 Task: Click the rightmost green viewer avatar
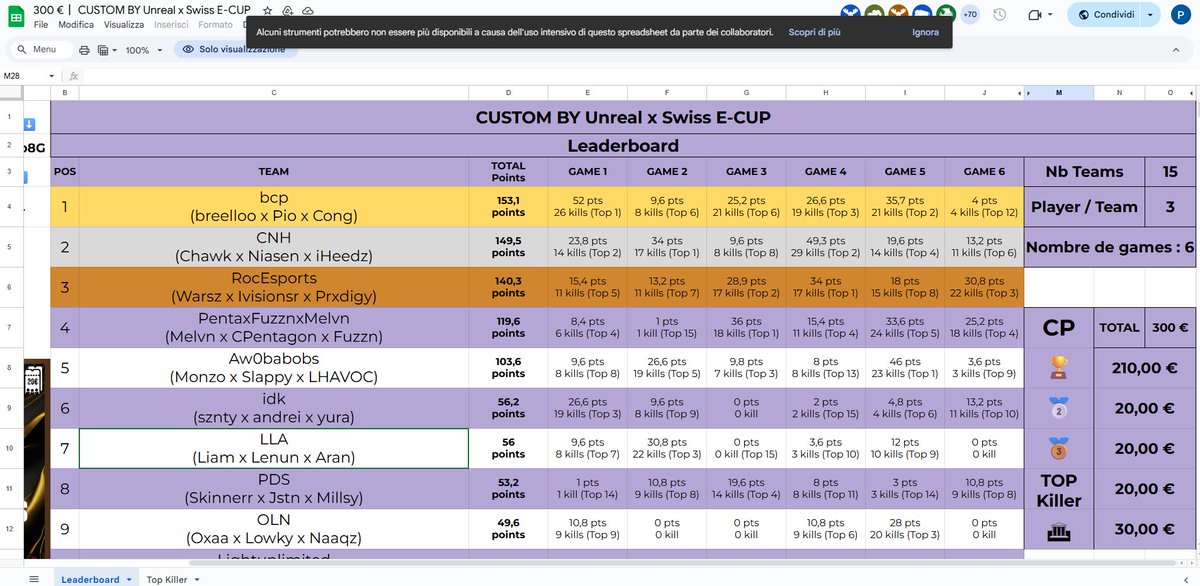[944, 12]
